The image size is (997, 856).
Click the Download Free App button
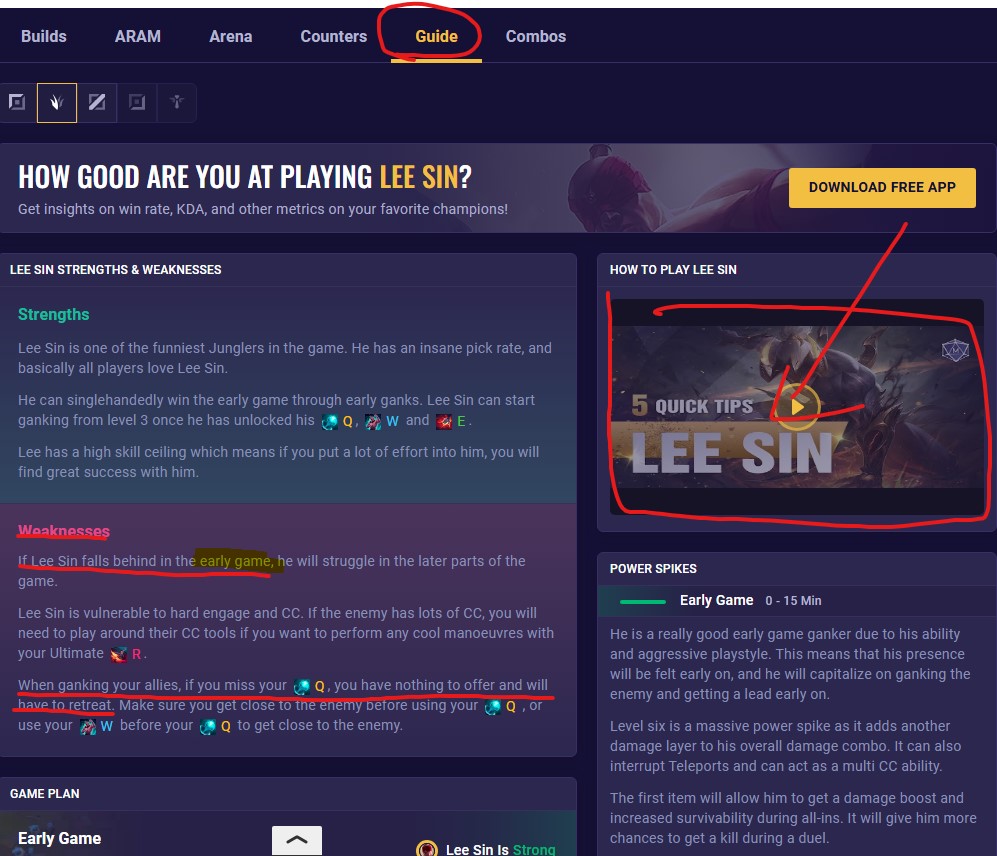[881, 187]
